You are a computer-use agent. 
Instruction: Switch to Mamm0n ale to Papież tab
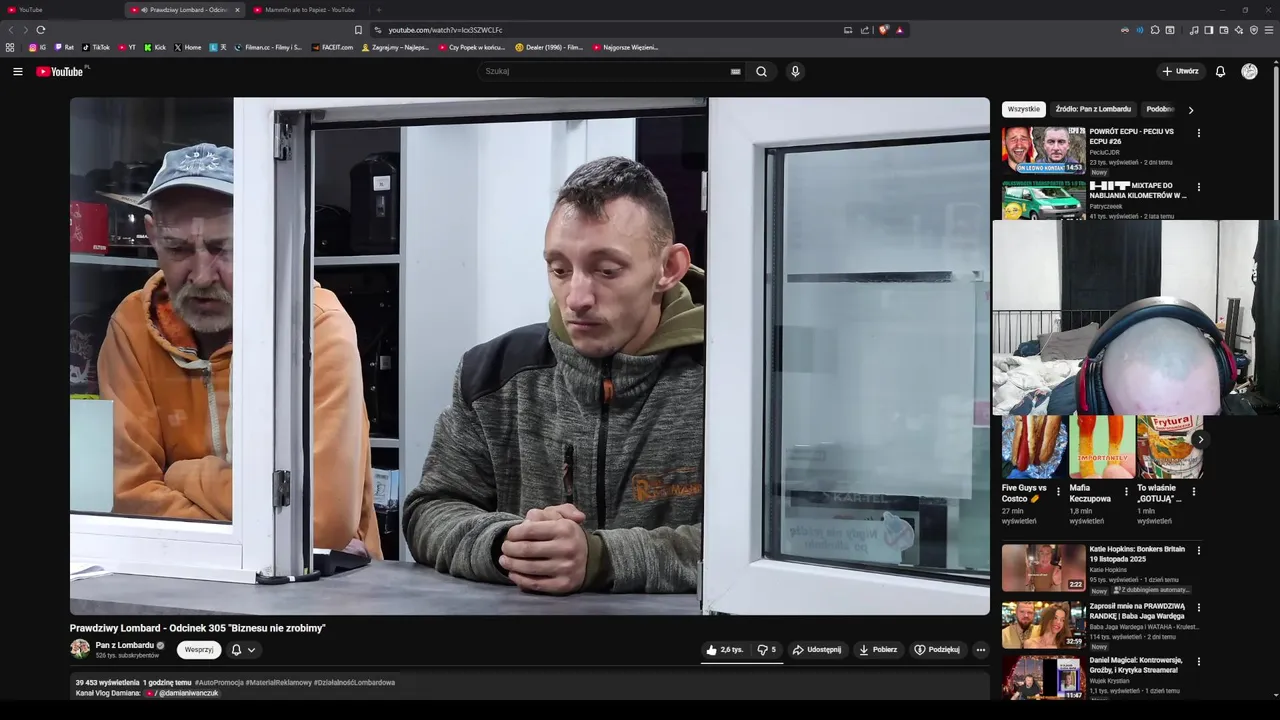click(308, 10)
